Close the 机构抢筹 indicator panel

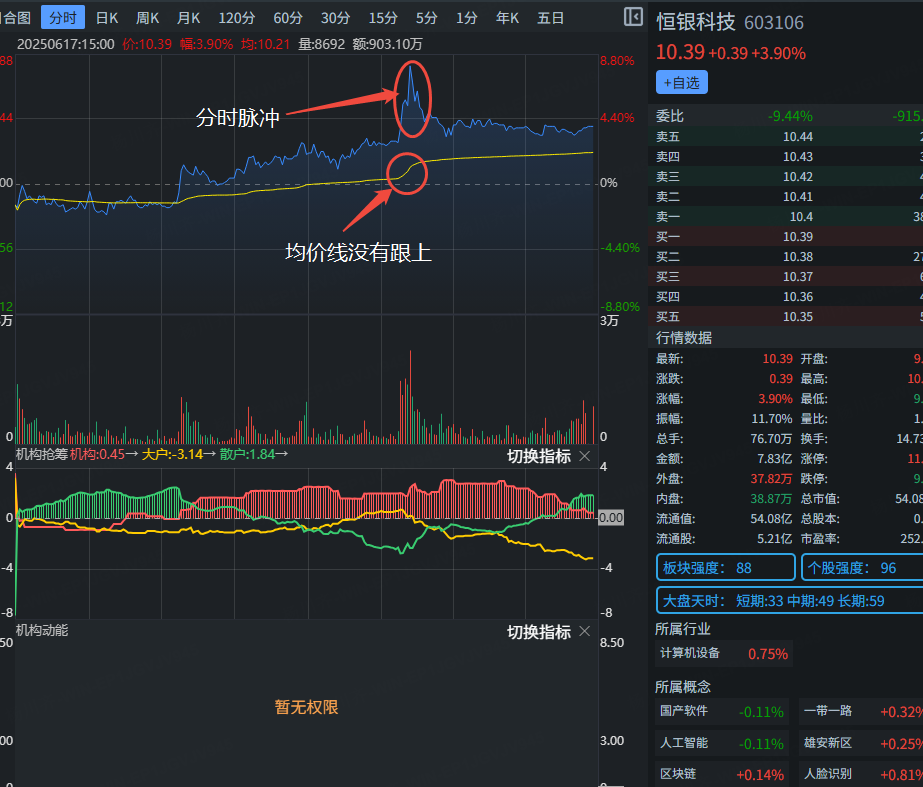click(585, 456)
